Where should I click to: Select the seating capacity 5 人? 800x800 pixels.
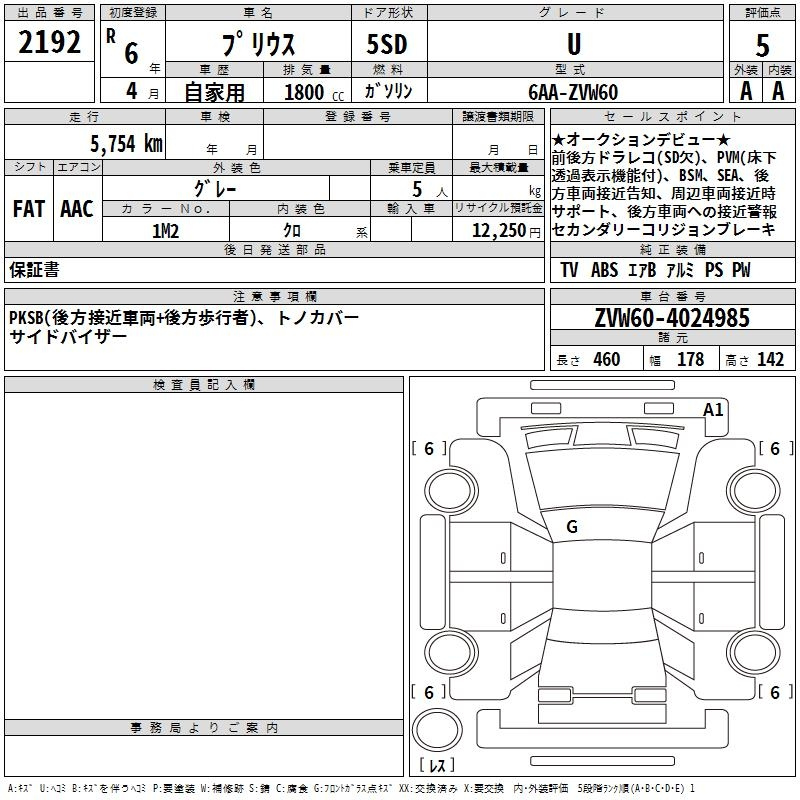[430, 190]
